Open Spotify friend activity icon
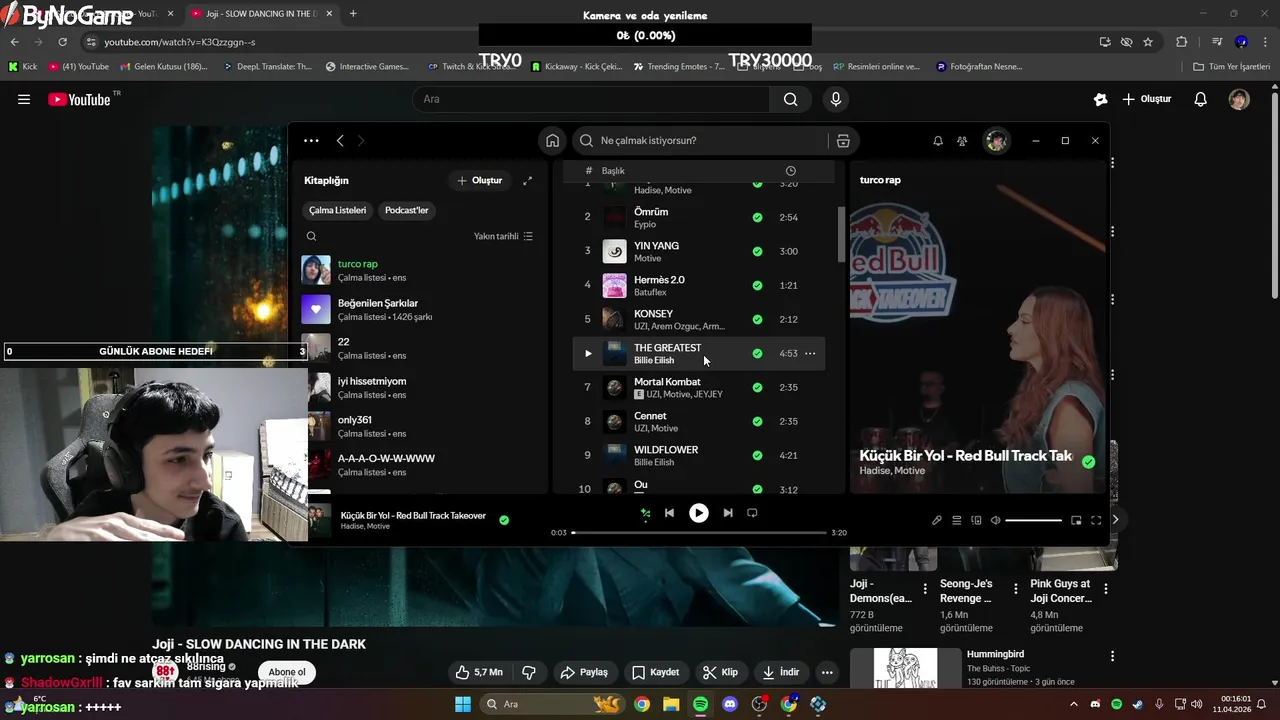 (962, 141)
